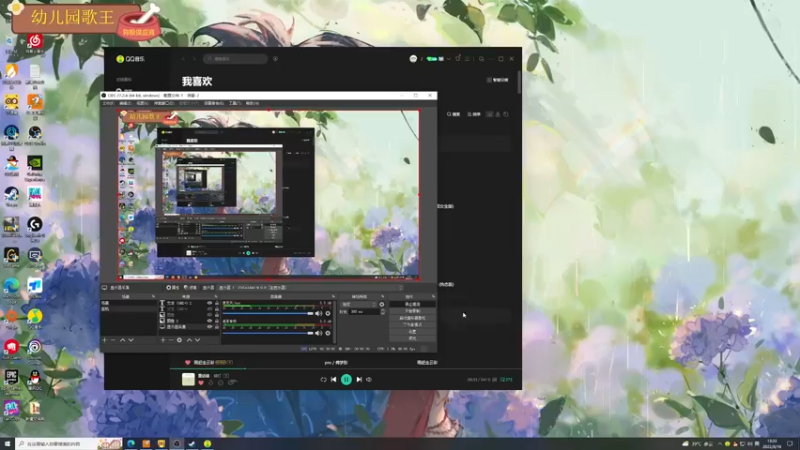
Task: Move the selected scene up
Action: coord(122,340)
